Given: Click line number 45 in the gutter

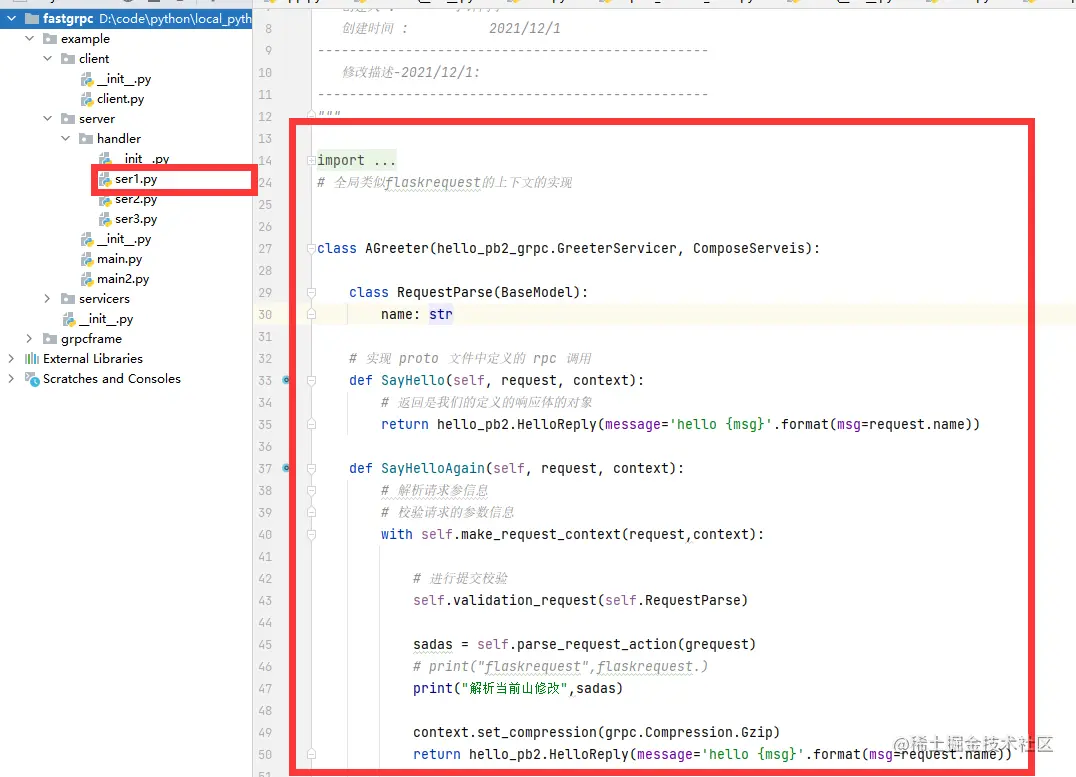Looking at the screenshot, I should coord(265,645).
